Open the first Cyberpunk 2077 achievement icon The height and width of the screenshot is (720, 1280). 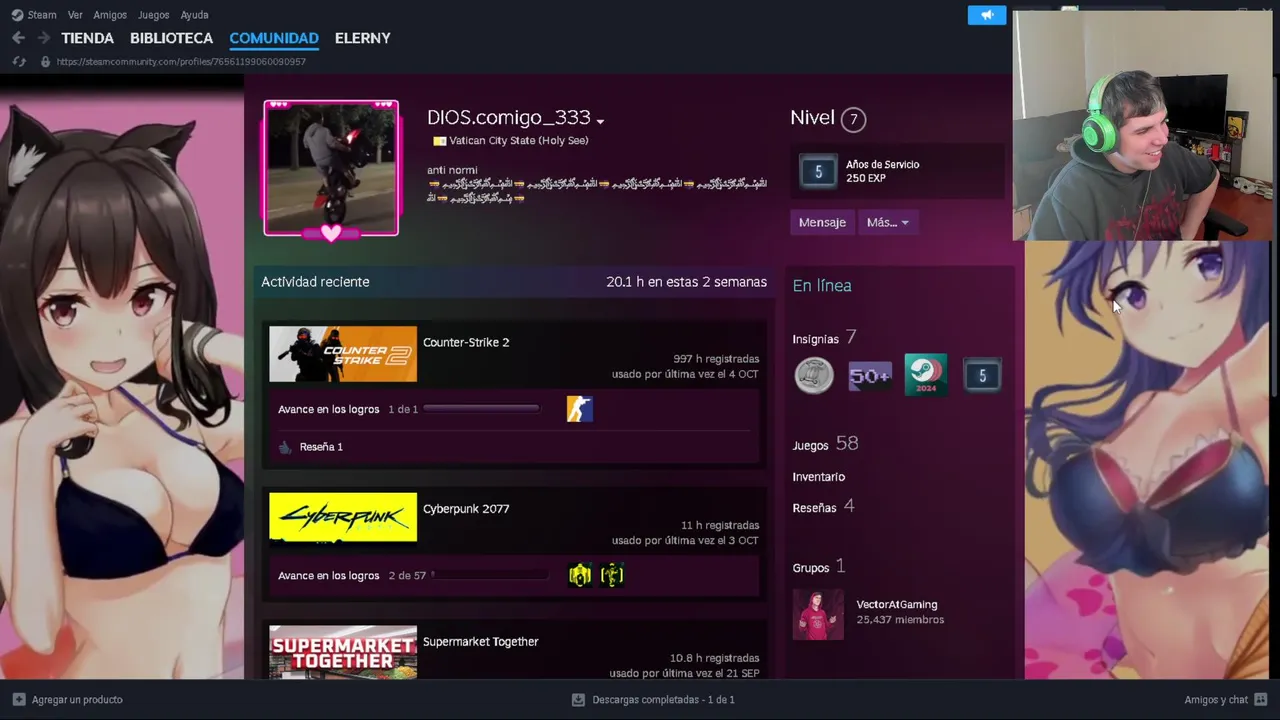point(580,575)
